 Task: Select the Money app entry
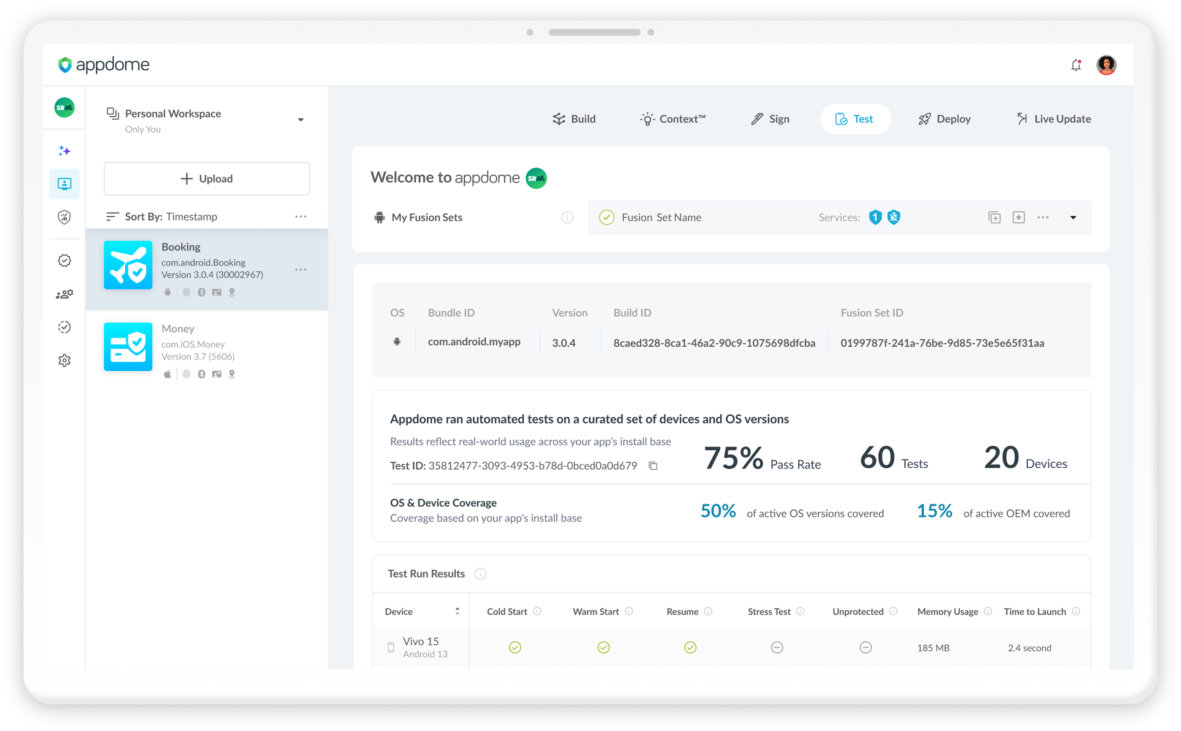[207, 351]
